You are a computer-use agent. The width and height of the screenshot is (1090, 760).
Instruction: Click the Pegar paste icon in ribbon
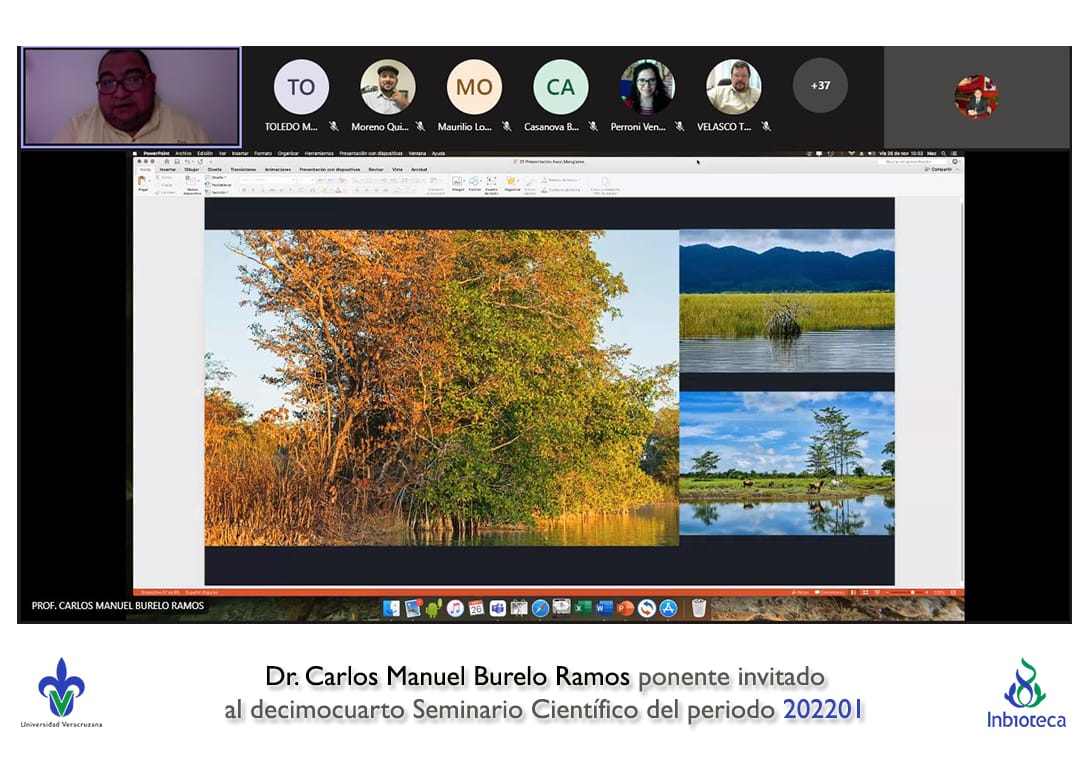tap(142, 183)
